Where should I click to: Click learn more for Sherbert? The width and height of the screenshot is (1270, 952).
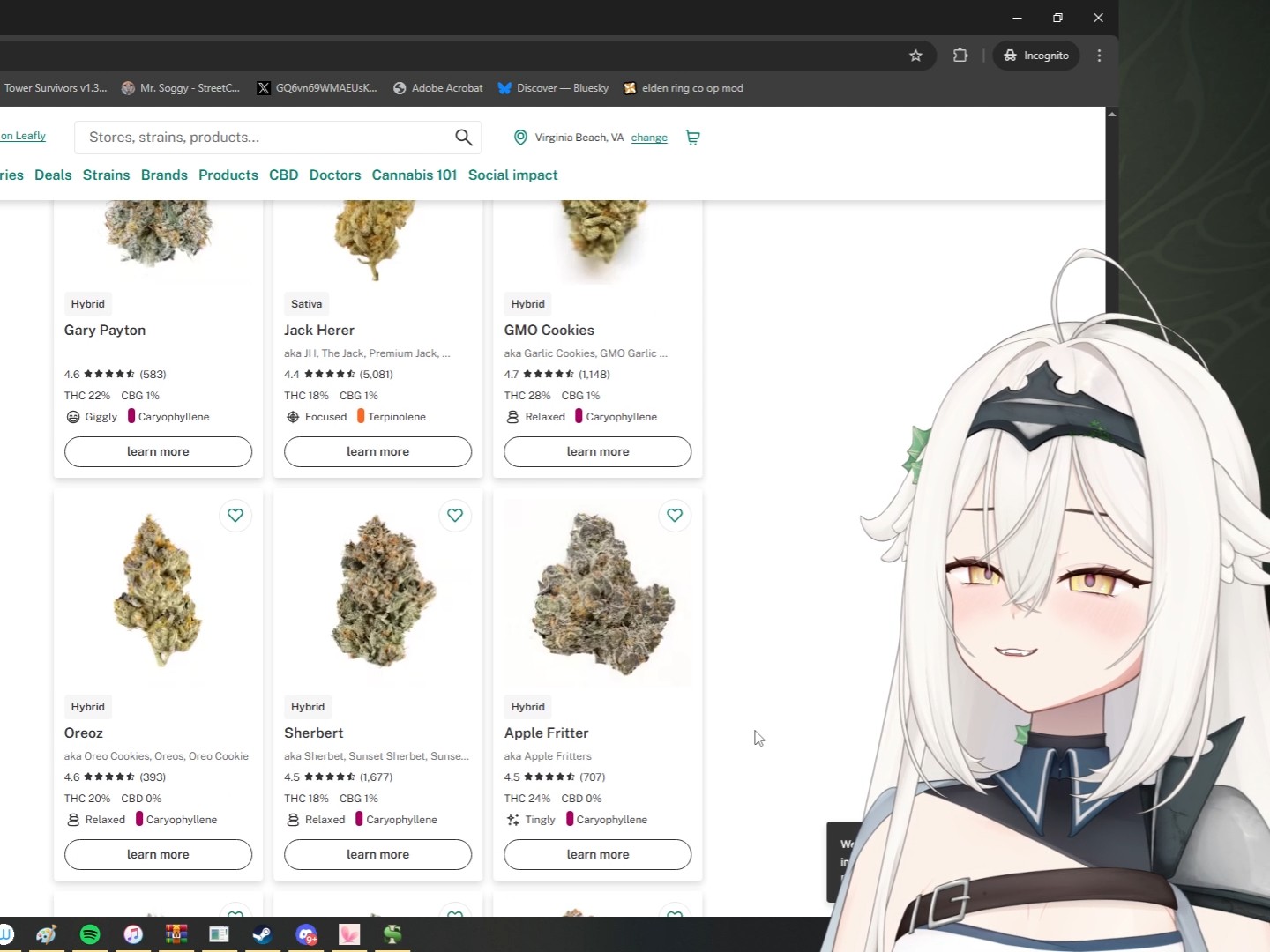377,854
